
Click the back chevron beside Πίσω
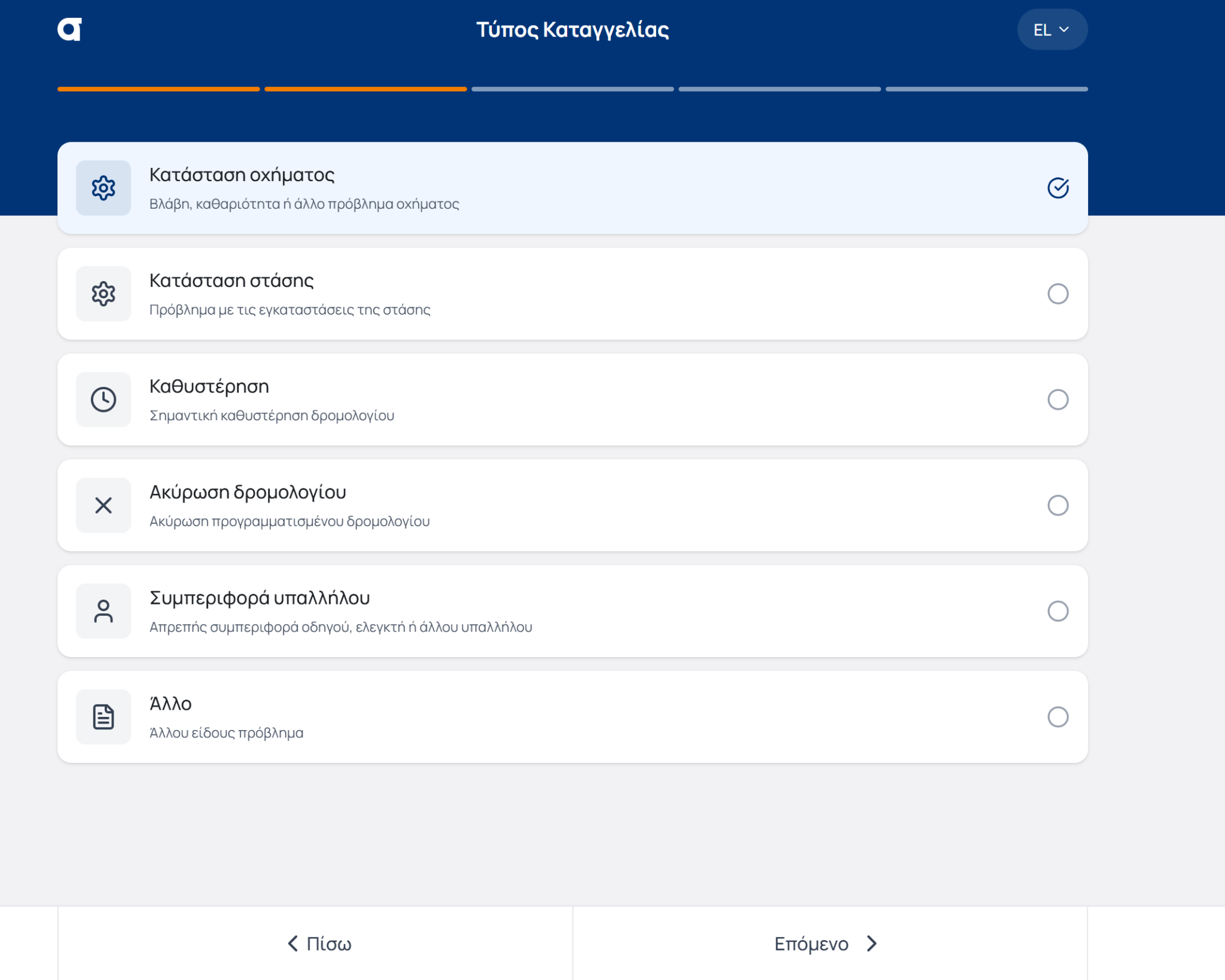(292, 944)
